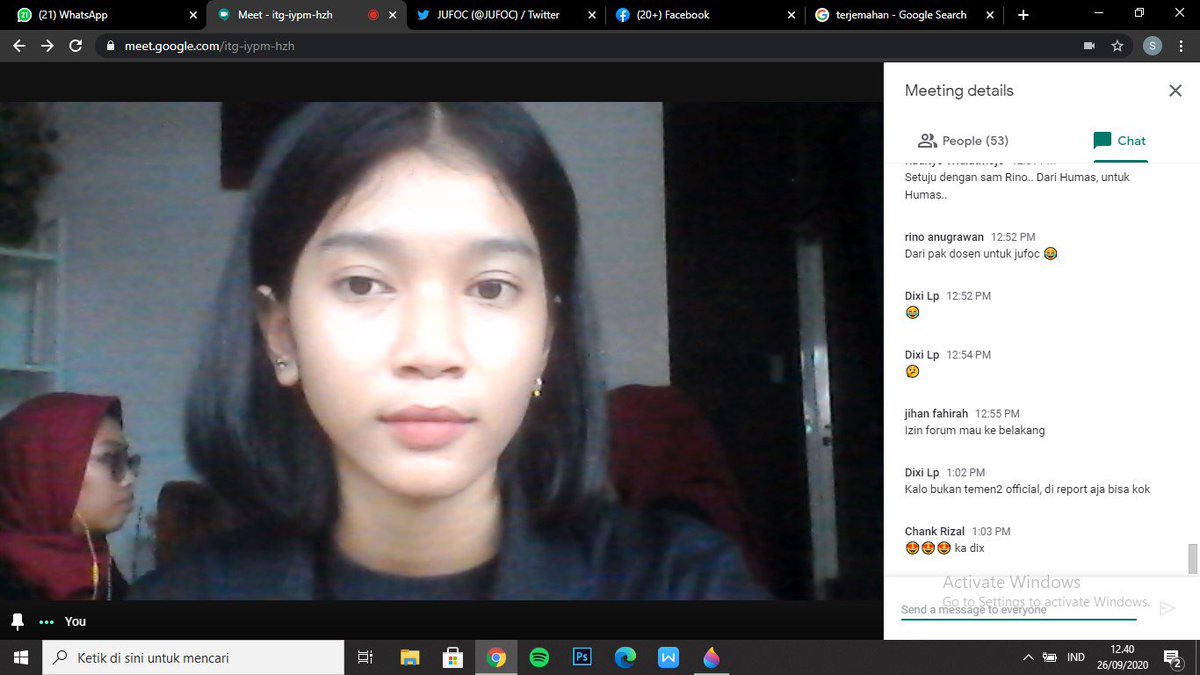Screen dimensions: 1200x675
Task: Close the WhatsApp browser tab
Action: point(193,15)
